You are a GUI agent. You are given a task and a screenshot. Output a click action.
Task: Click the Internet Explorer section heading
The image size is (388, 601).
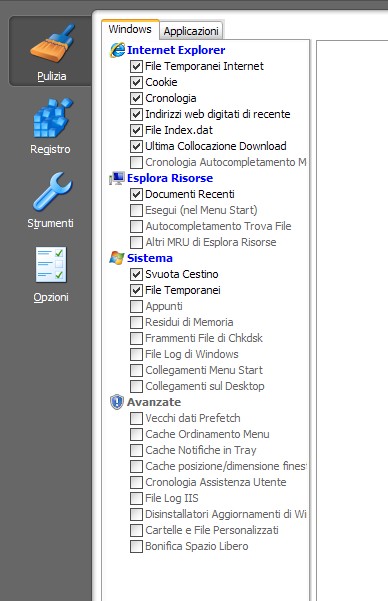[176, 50]
